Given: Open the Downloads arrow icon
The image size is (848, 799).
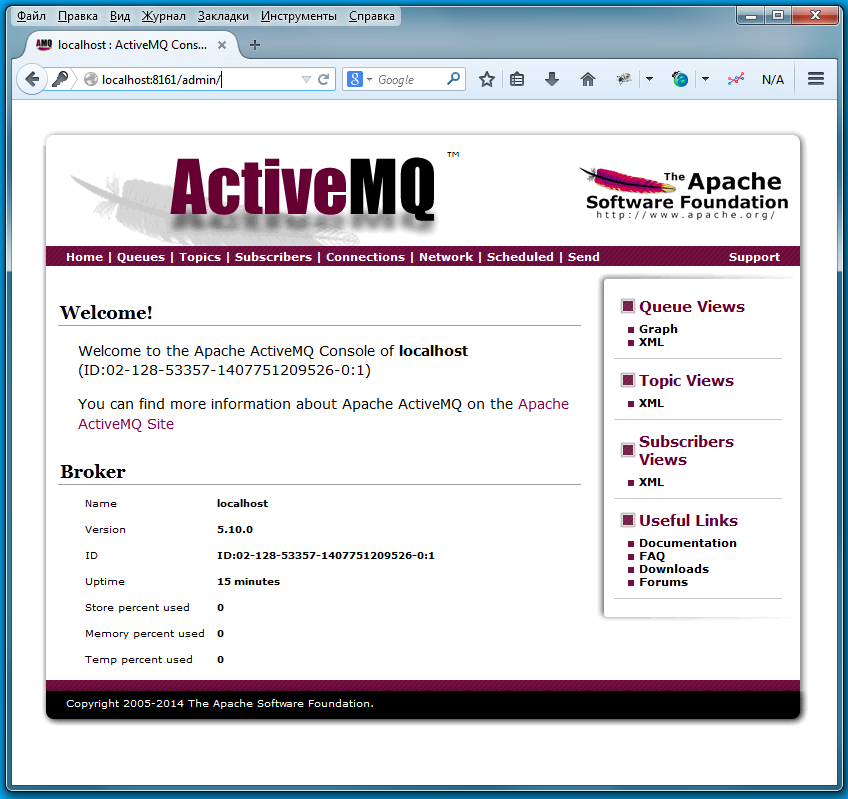Looking at the screenshot, I should point(552,80).
